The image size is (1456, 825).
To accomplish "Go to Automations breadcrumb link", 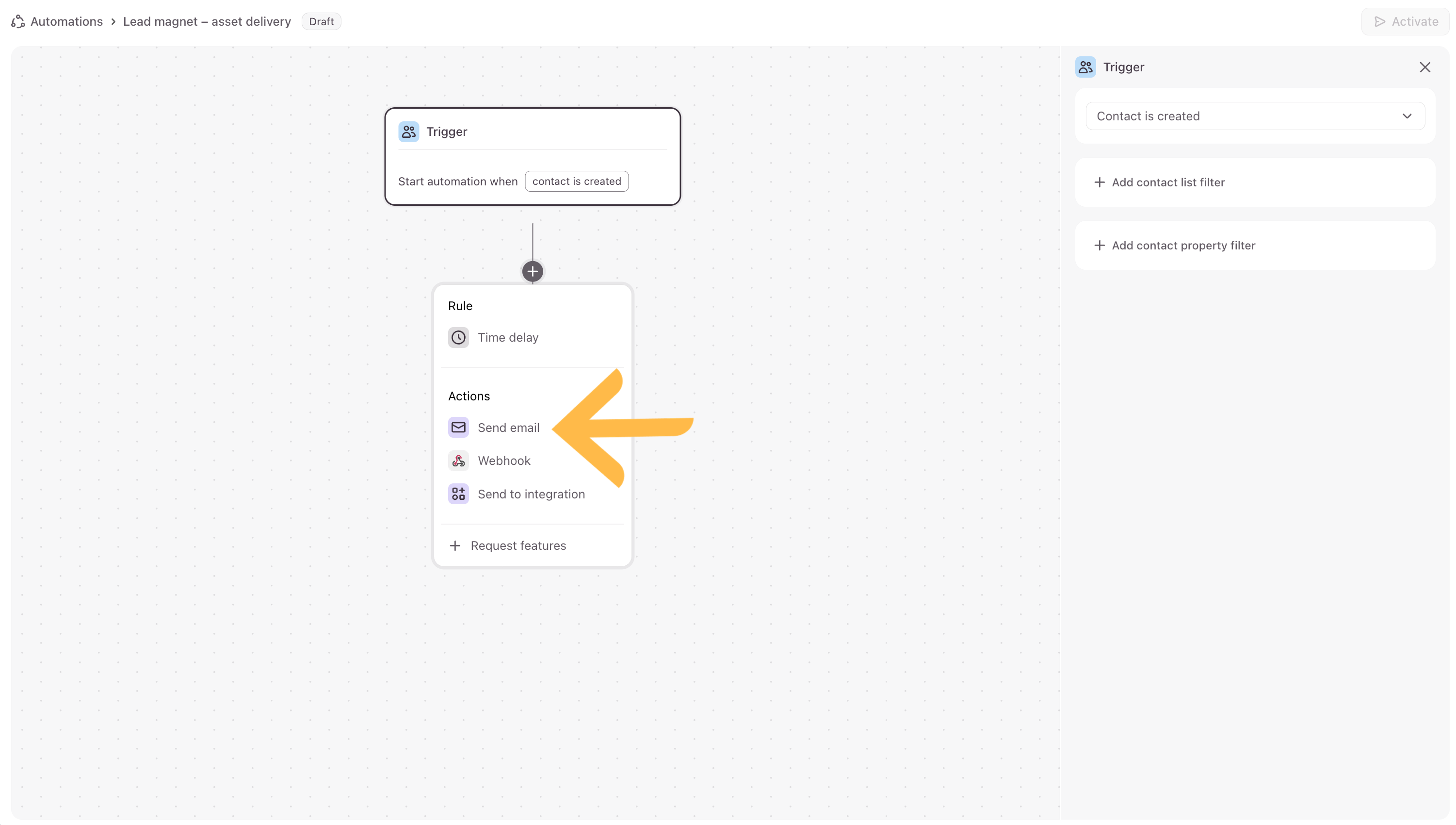I will (x=66, y=21).
